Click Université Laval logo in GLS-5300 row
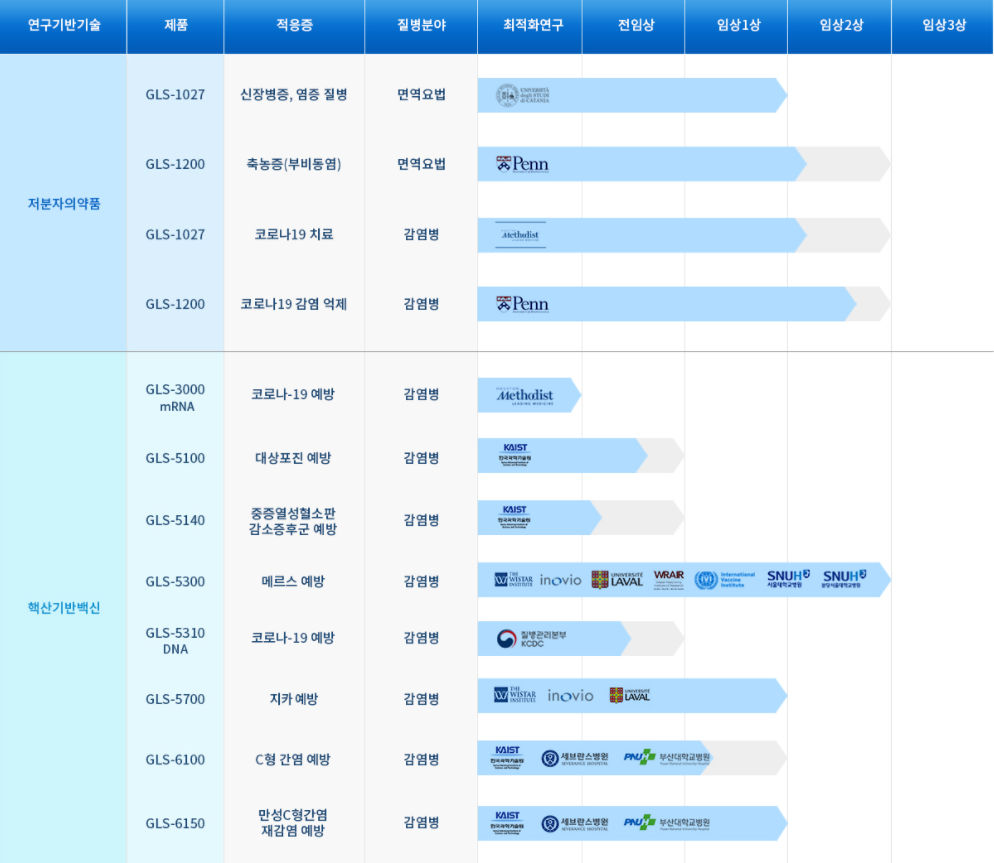994x863 pixels. (617, 580)
